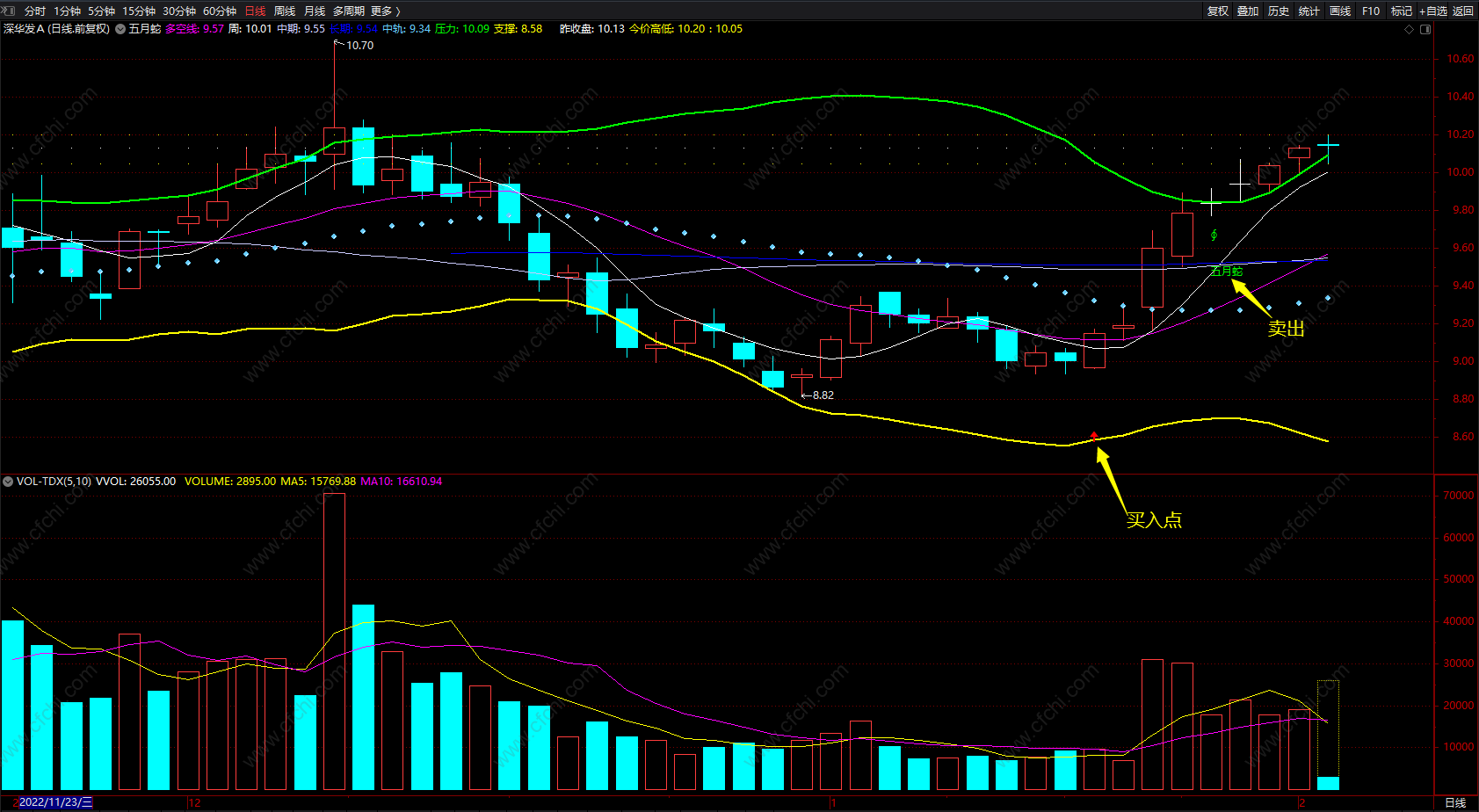Click the 深华发A (日线.前复权) stock title
Viewport: 1479px width, 812px height.
coord(56,29)
